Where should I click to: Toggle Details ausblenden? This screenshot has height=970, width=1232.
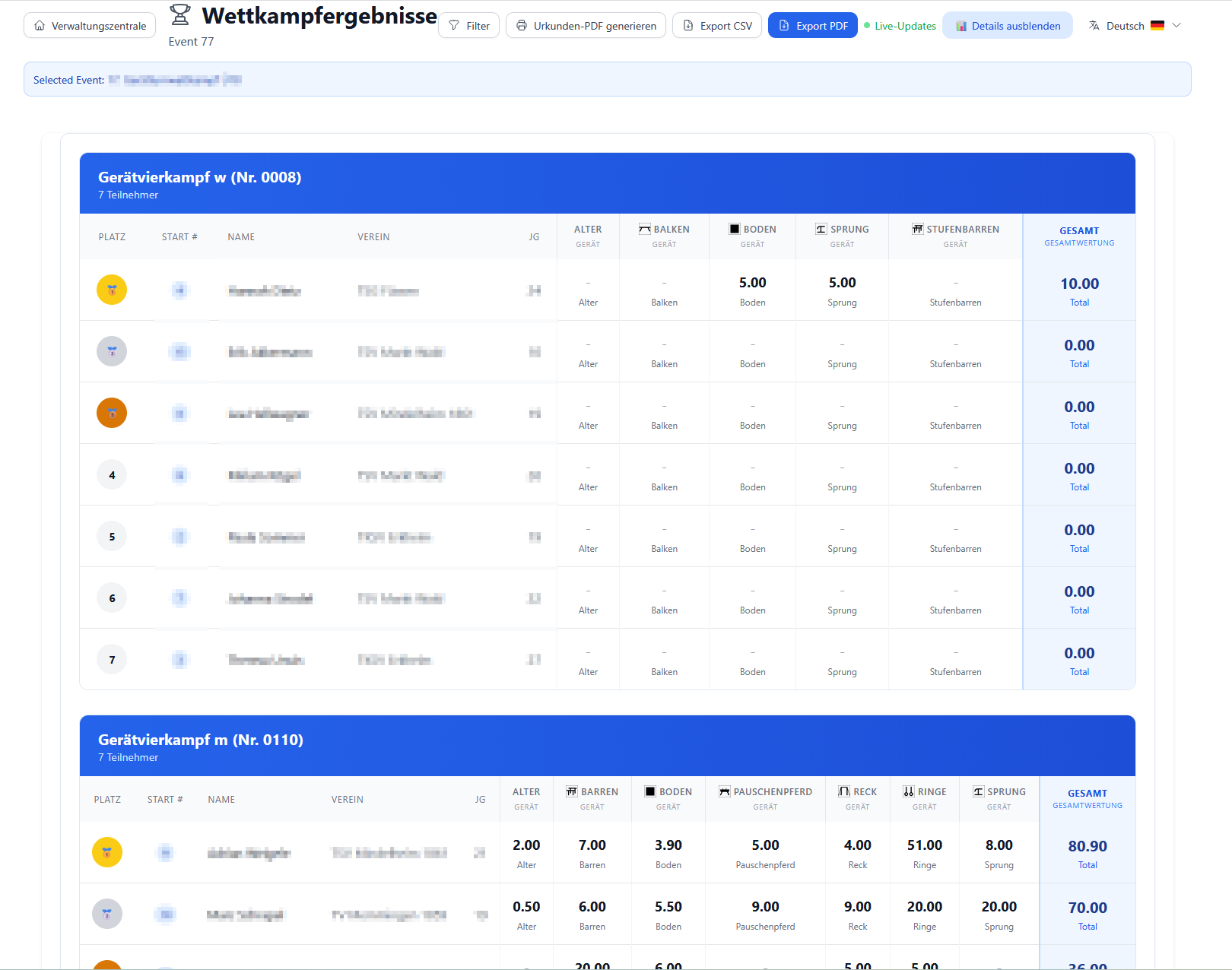pos(1008,26)
